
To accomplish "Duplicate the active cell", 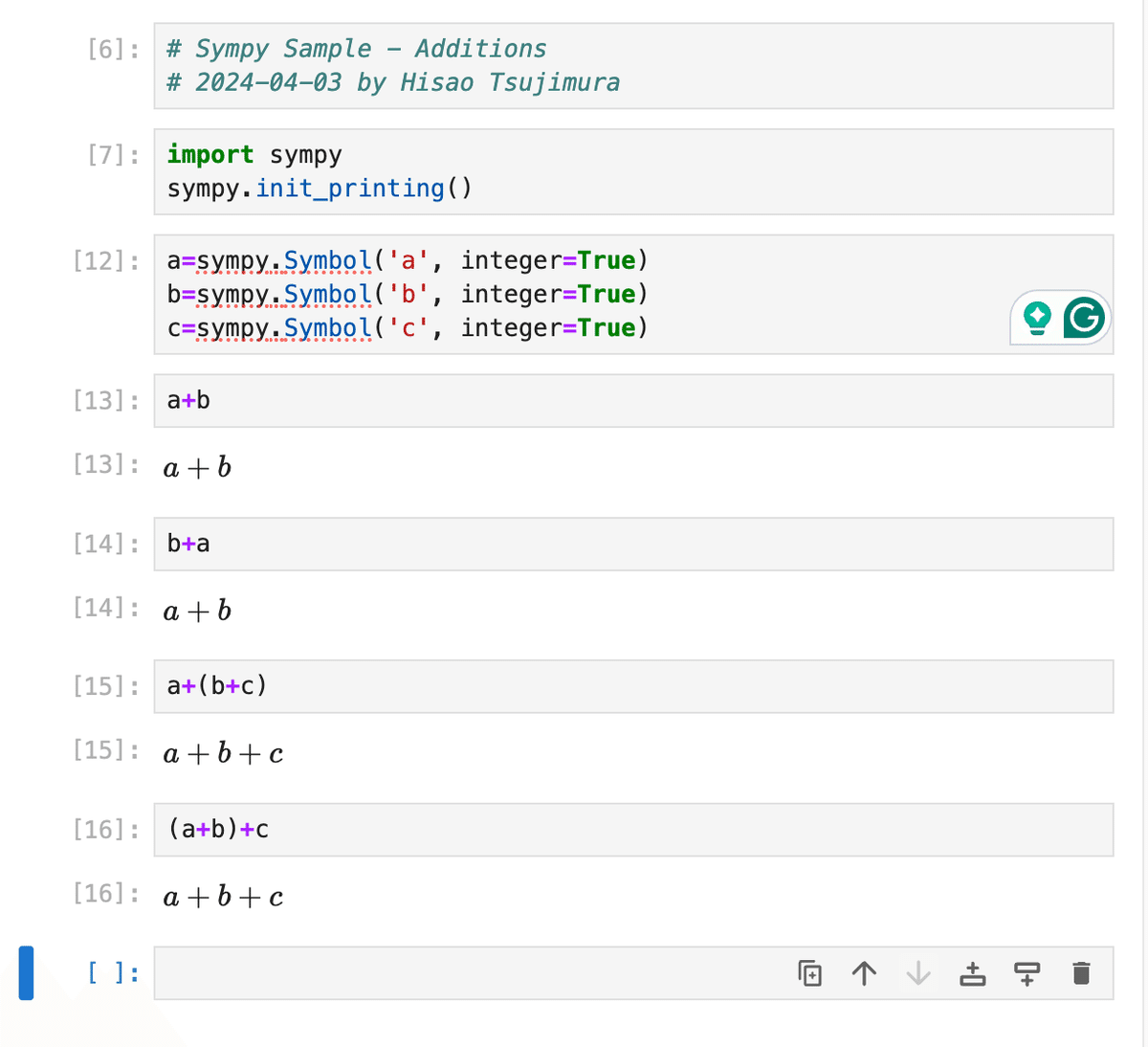I will 809,973.
